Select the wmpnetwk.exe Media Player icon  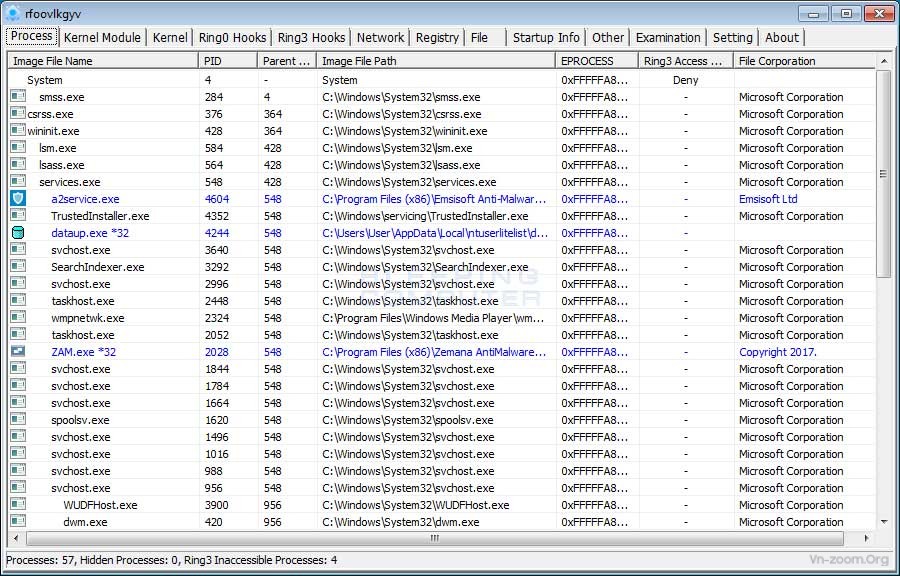[17, 317]
